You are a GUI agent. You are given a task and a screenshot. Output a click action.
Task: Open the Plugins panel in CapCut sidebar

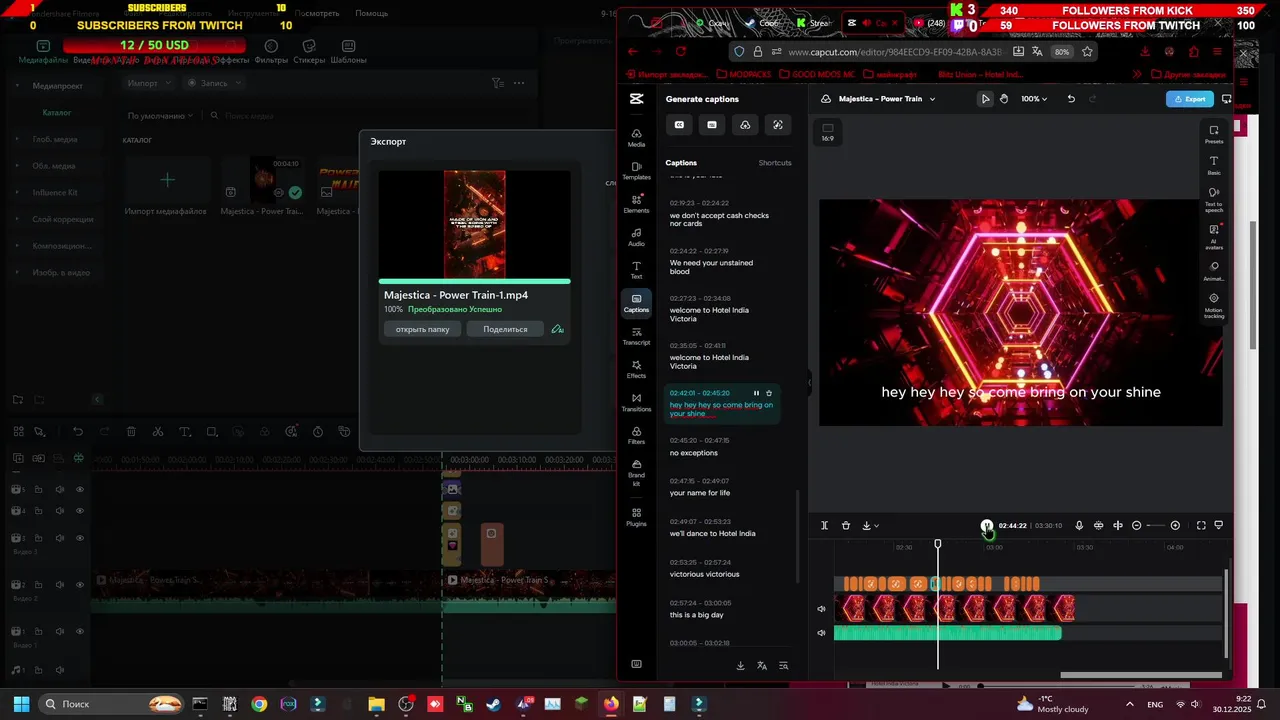click(x=636, y=517)
